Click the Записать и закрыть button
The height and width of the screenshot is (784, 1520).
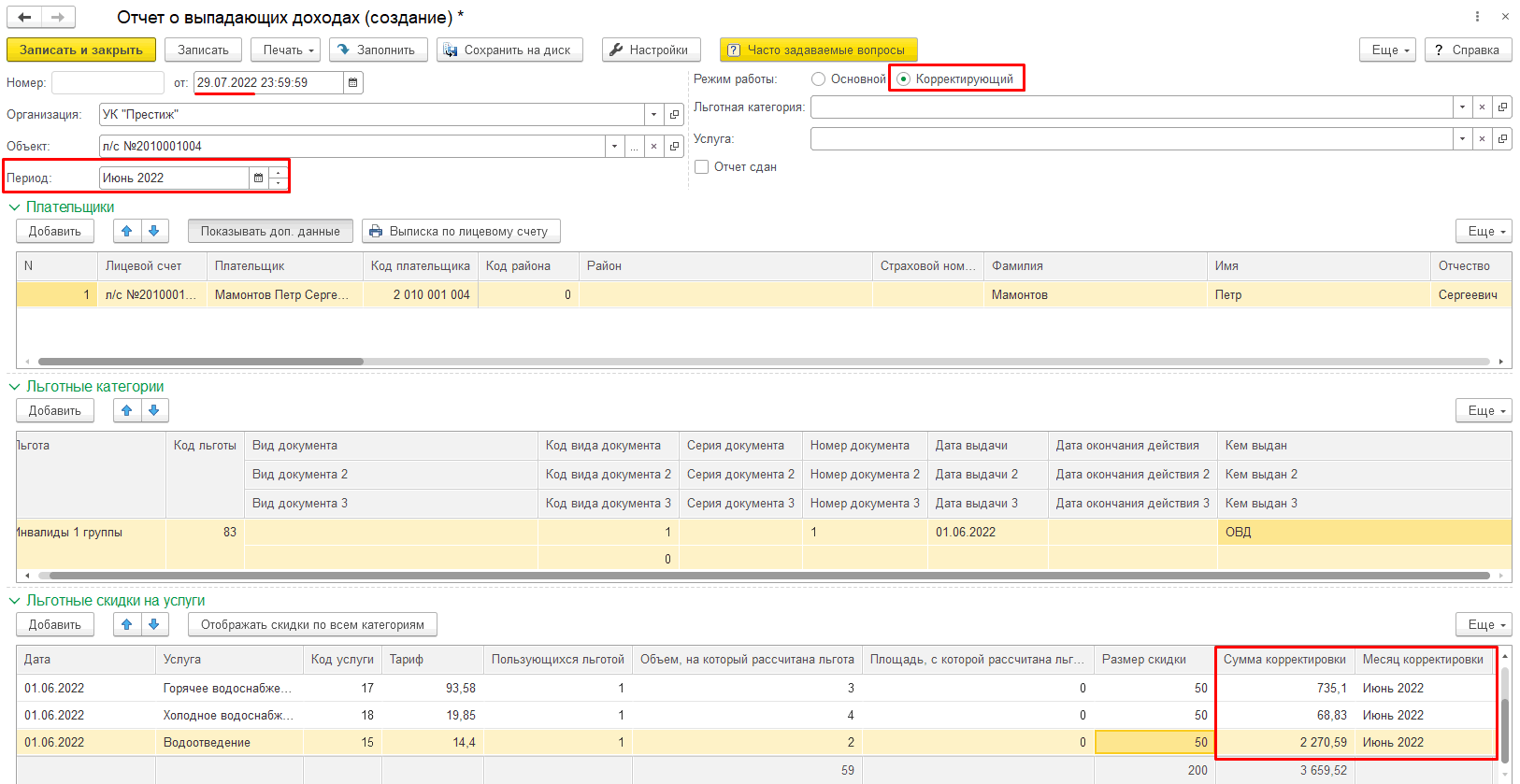coord(81,50)
